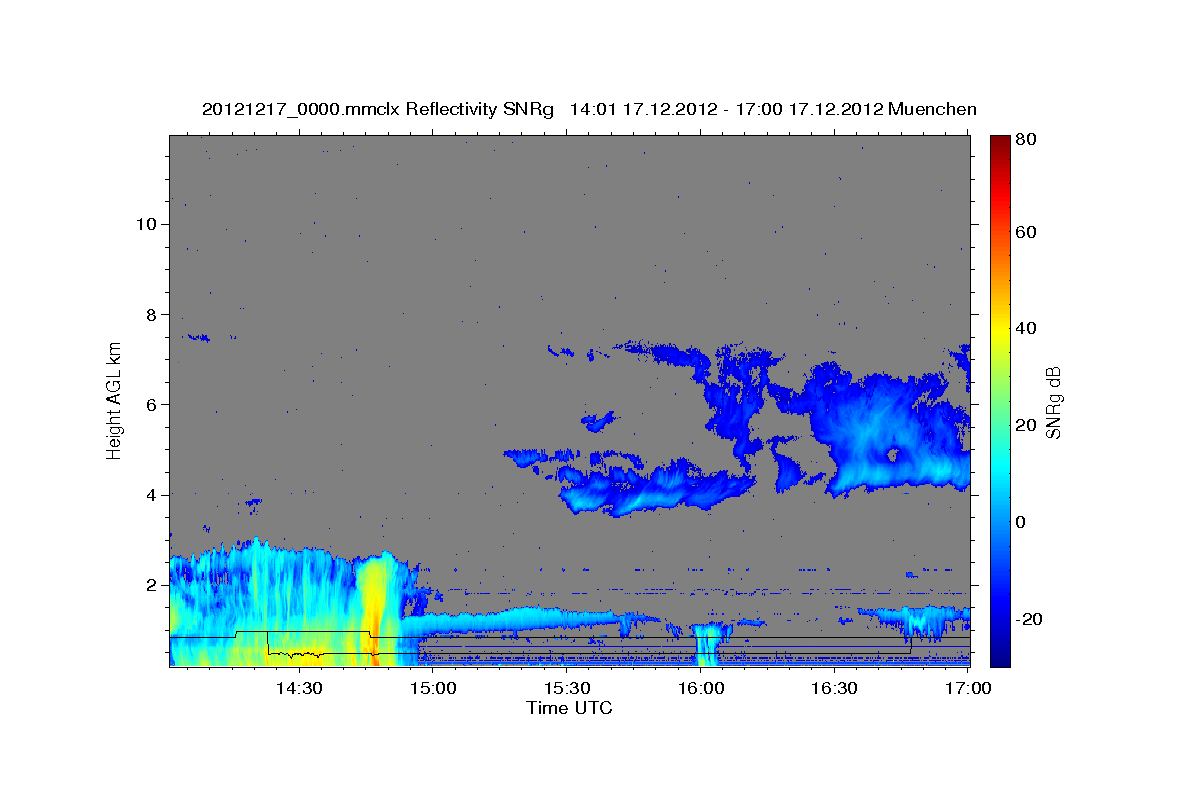
Task: Click the yellow band of the colorbar
Action: coord(1000,330)
